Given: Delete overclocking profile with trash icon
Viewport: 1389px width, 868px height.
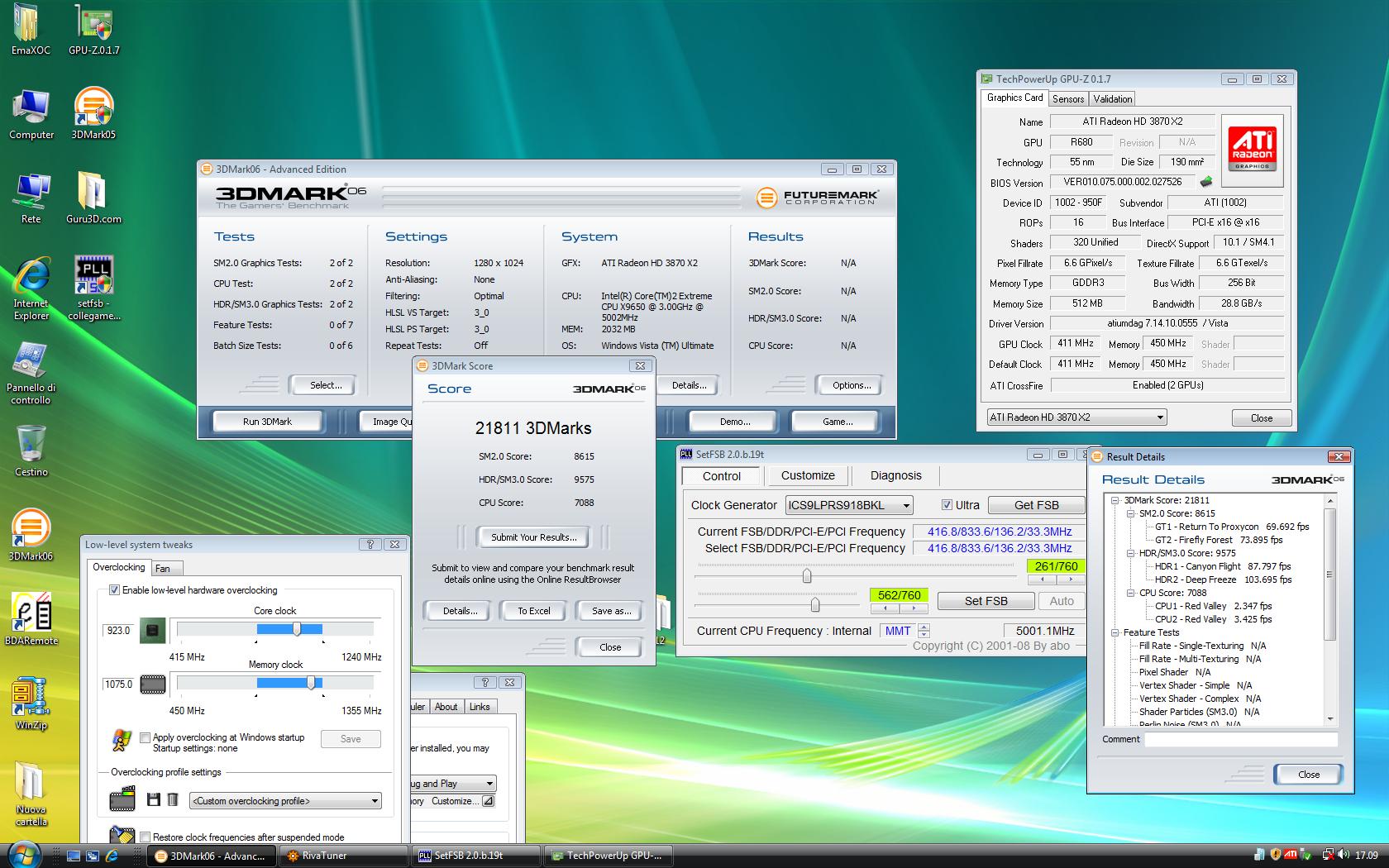Looking at the screenshot, I should coord(173,799).
